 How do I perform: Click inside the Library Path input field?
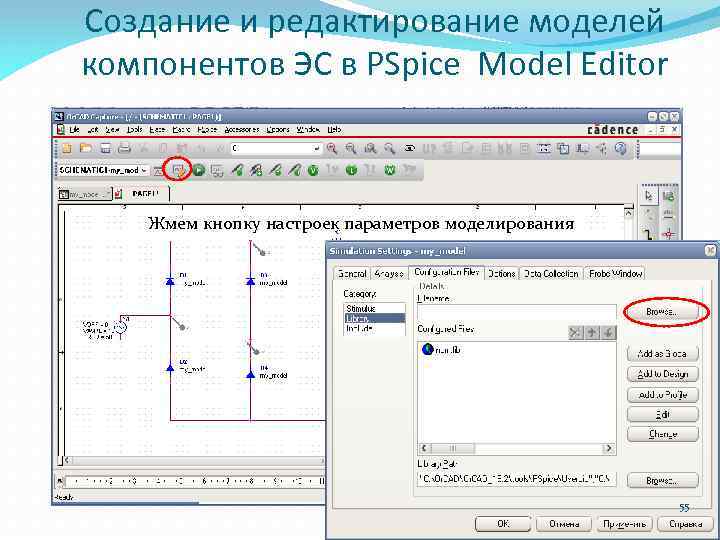(x=516, y=479)
